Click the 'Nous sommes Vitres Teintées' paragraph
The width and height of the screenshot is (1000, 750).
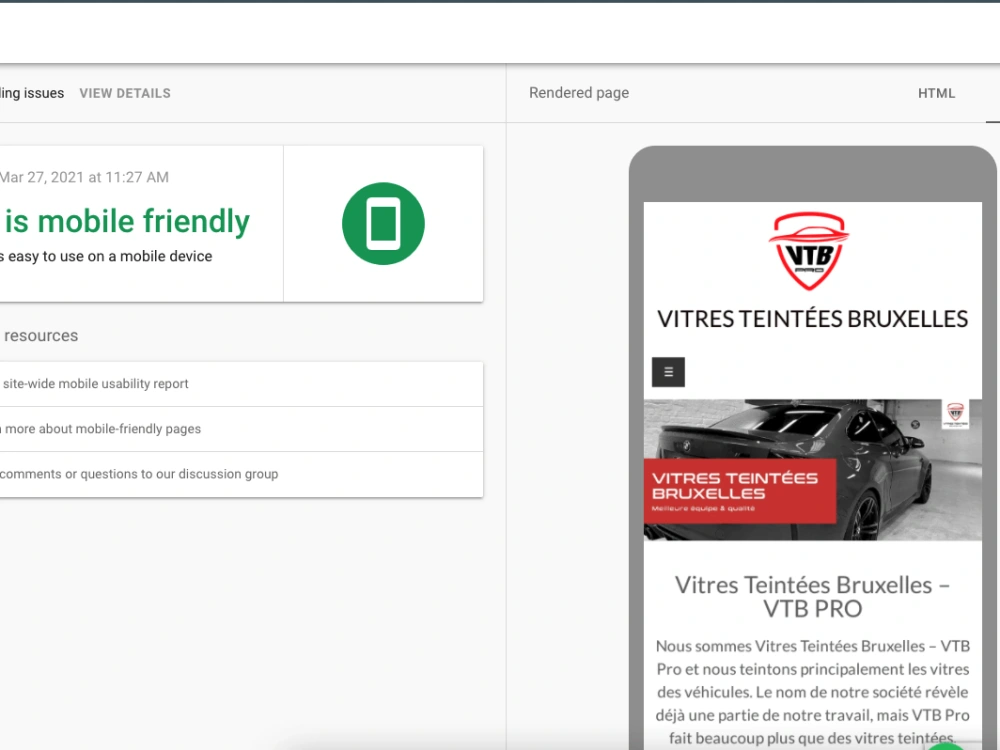[812, 692]
